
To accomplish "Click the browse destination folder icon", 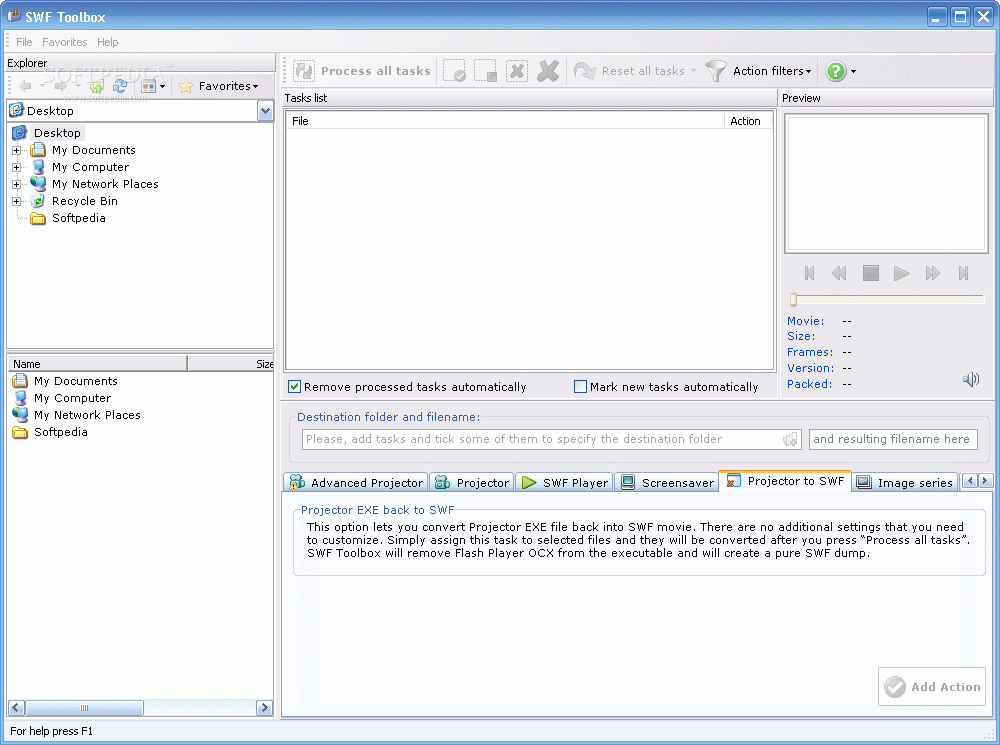I will point(791,439).
